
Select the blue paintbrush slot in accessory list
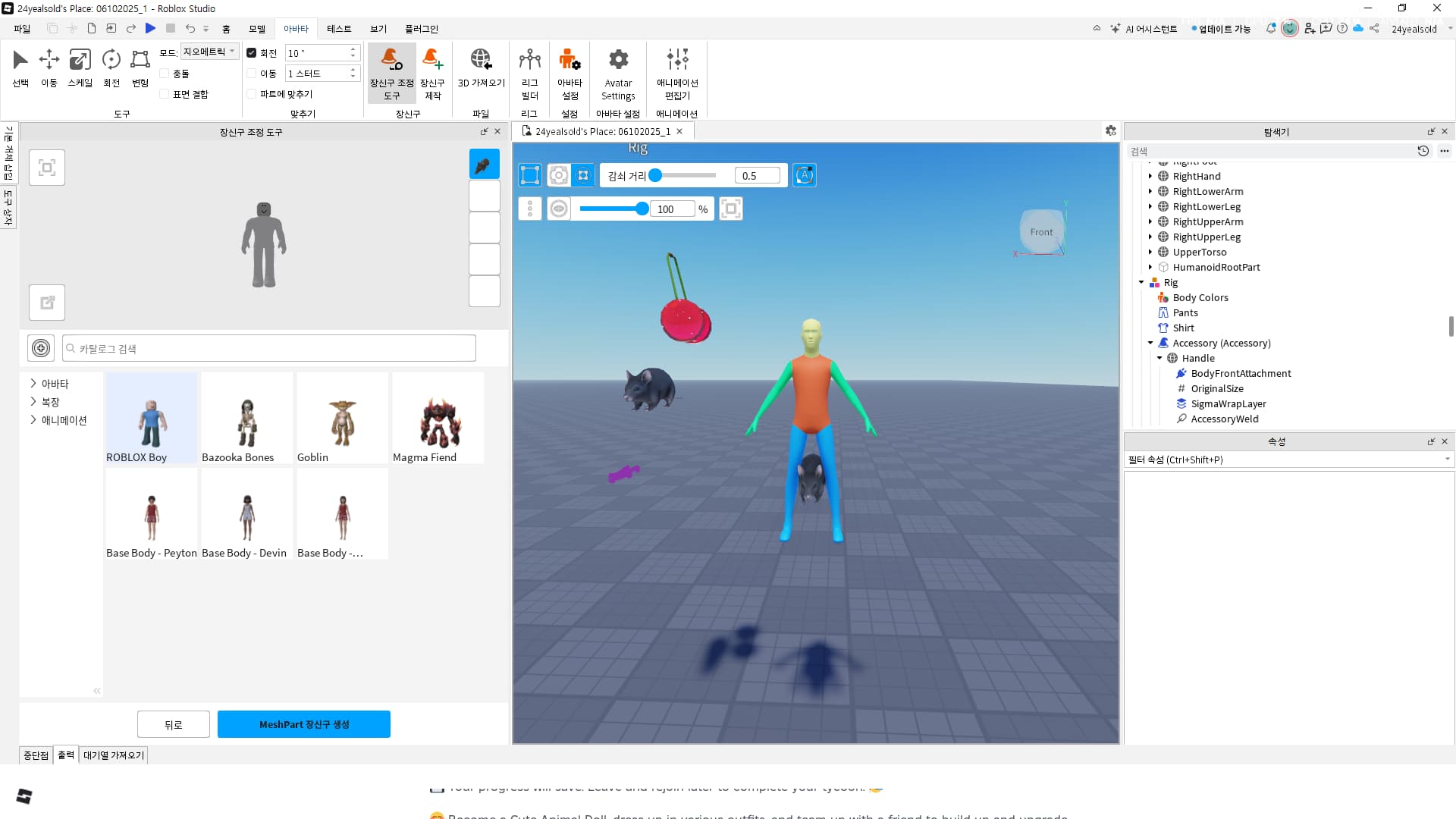[x=484, y=164]
